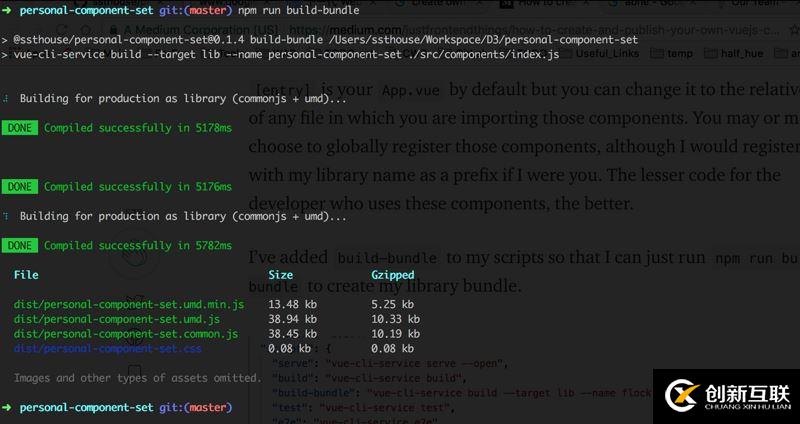Click 'Images and other types of assets omitted.' line
This screenshot has width=800, height=424.
click(138, 378)
